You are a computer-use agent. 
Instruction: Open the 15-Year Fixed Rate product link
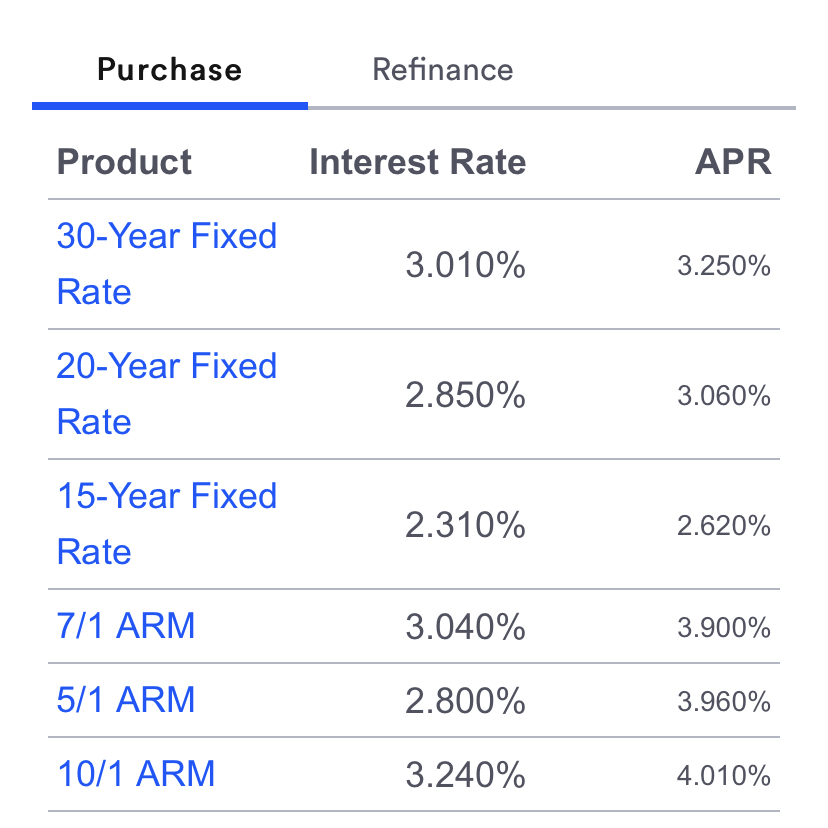167,523
